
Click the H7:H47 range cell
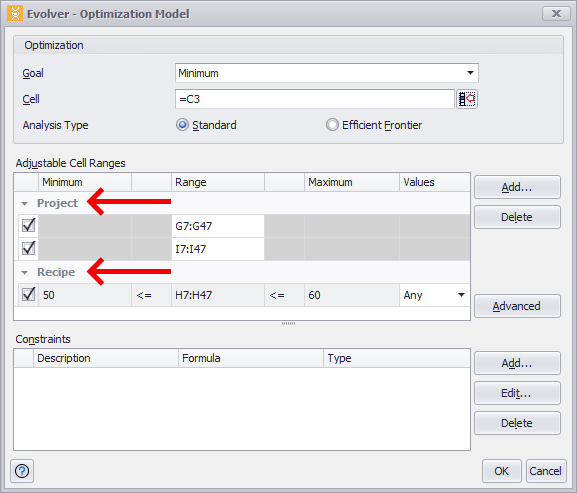point(217,295)
